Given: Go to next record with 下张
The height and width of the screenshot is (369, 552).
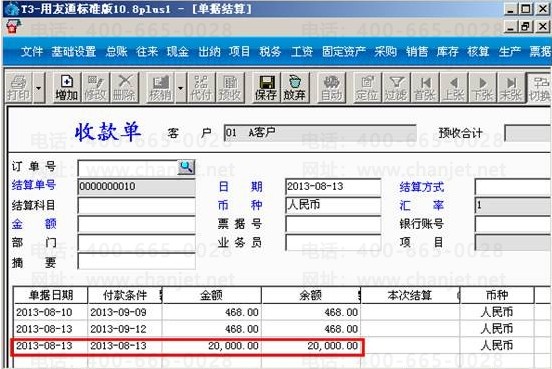Looking at the screenshot, I should coord(483,88).
